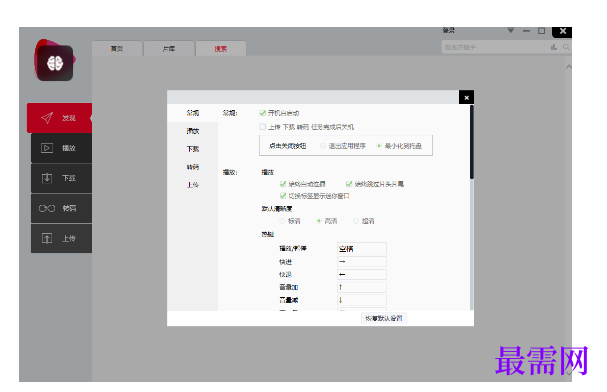Select 退出应用程序 exit application radio button

click(x=322, y=146)
